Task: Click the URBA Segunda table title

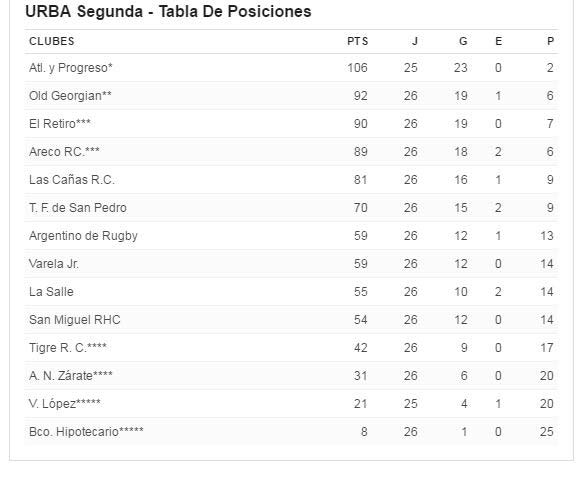Action: [x=168, y=11]
